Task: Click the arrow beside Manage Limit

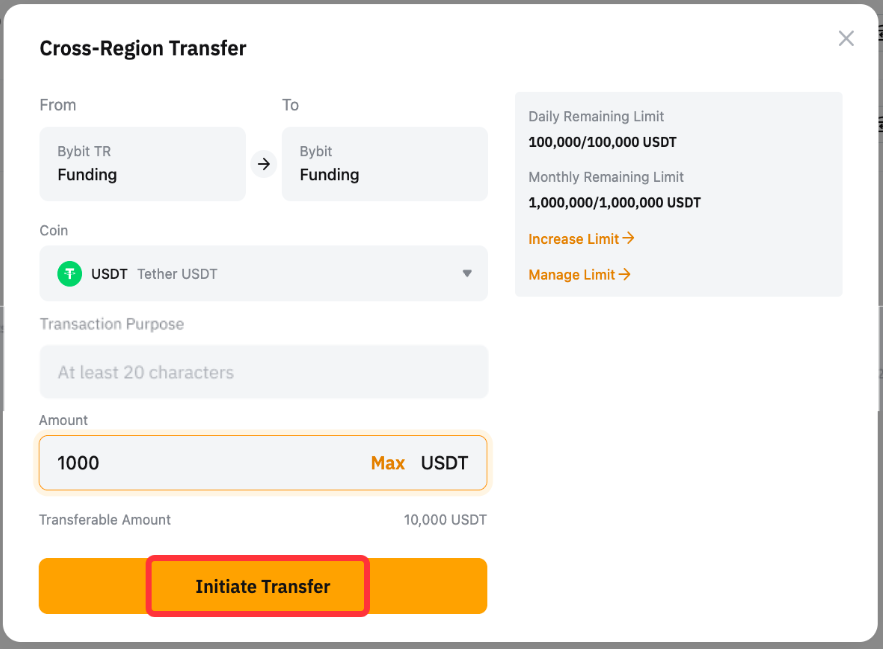Action: coord(625,275)
